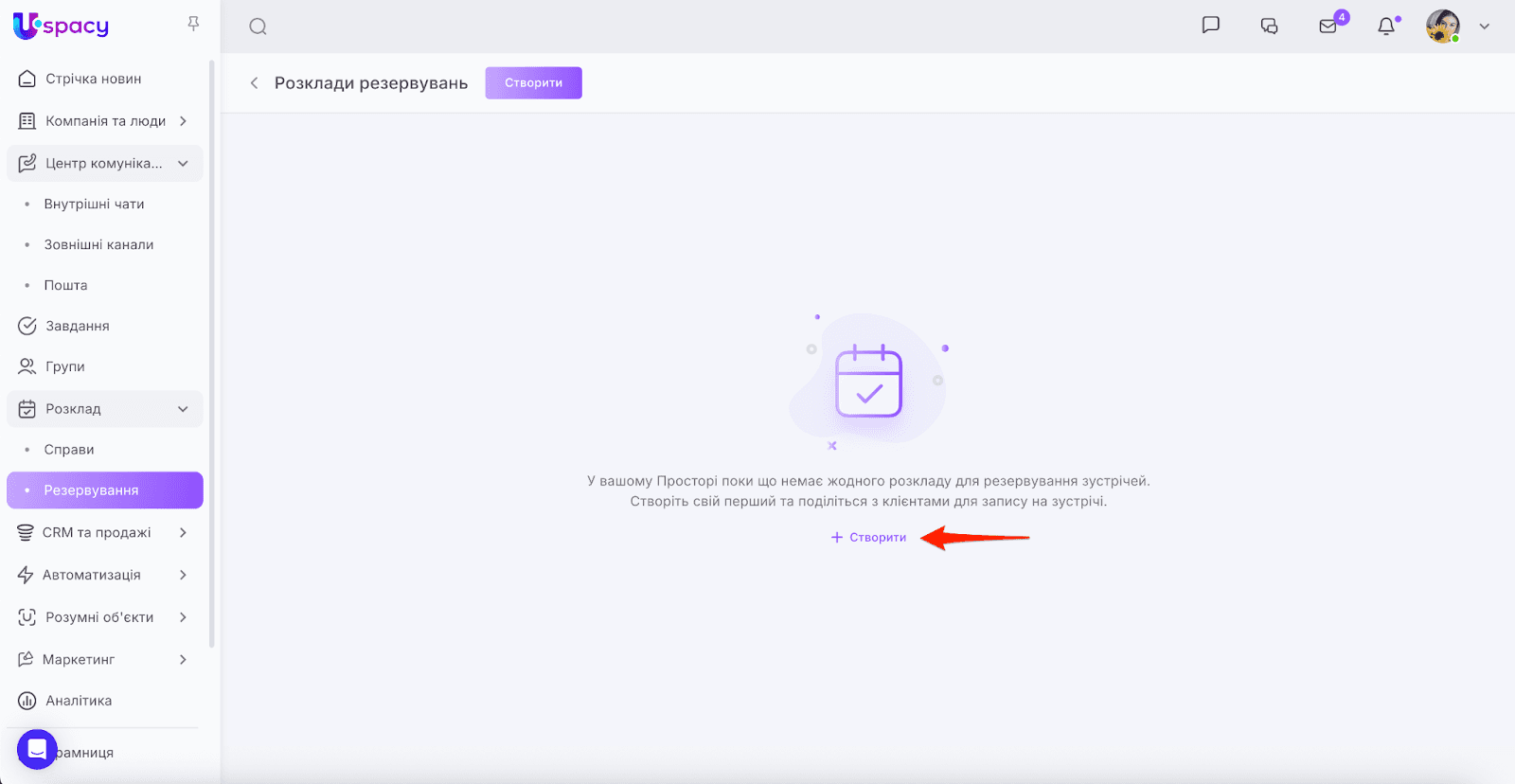
Task: Click the Розклад calendar icon
Action: [x=27, y=409]
